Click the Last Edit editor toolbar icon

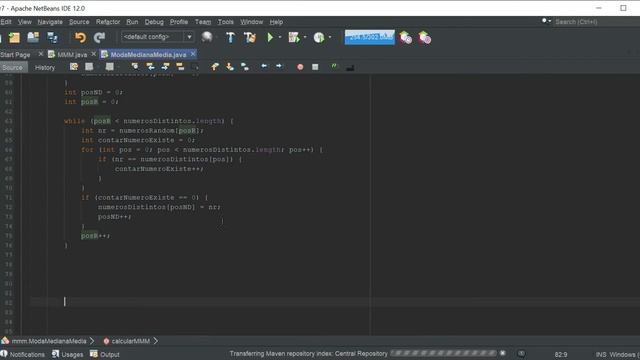pyautogui.click(x=74, y=67)
